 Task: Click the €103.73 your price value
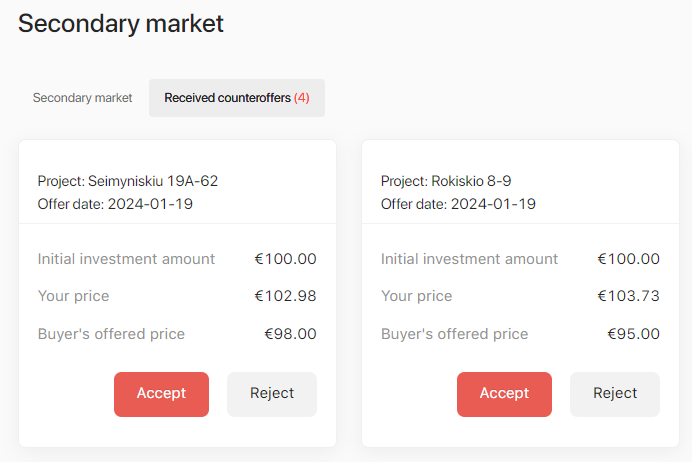(x=628, y=296)
